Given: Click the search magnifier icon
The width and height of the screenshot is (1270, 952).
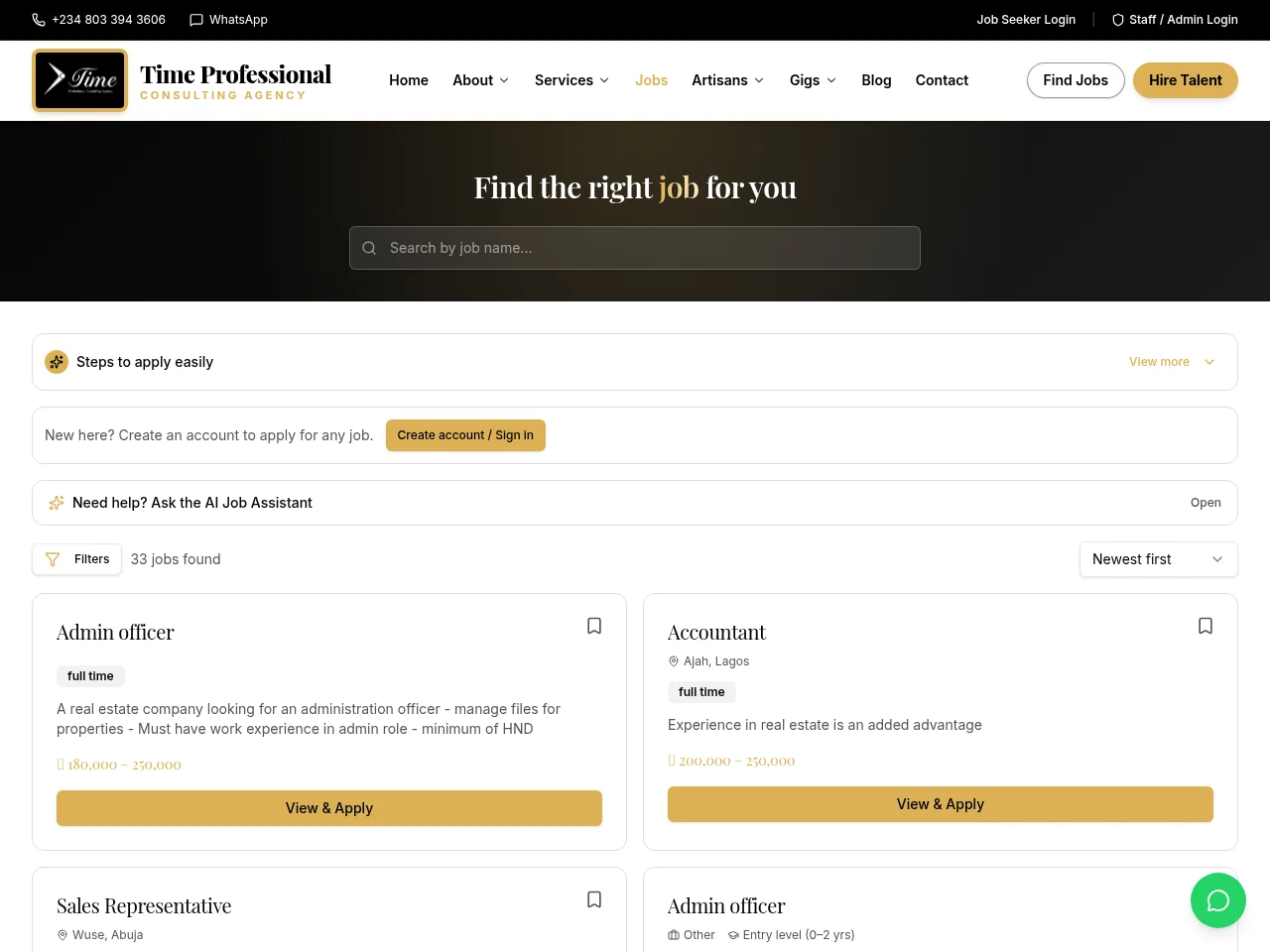Looking at the screenshot, I should click(369, 248).
